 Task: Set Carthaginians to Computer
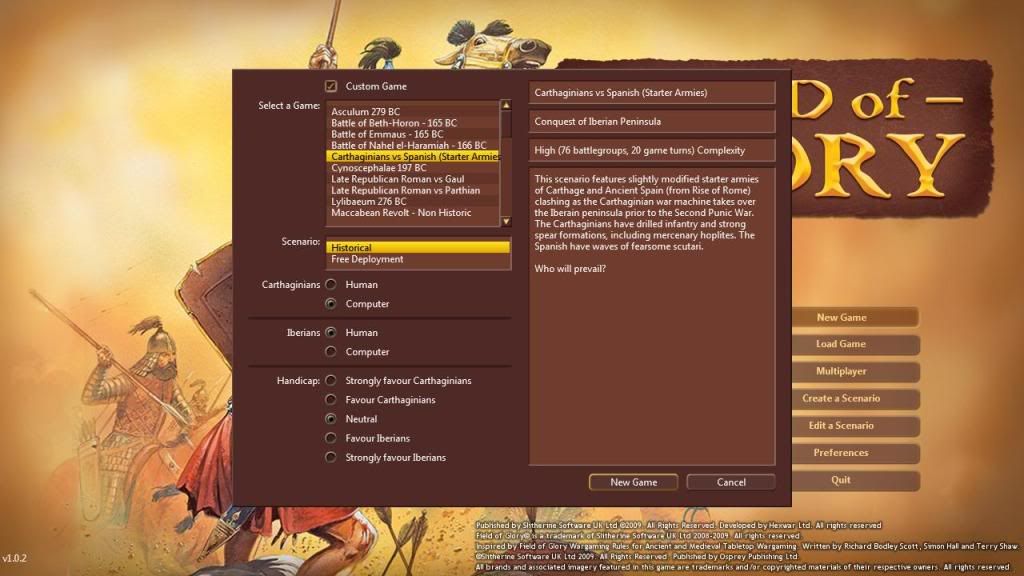(331, 304)
